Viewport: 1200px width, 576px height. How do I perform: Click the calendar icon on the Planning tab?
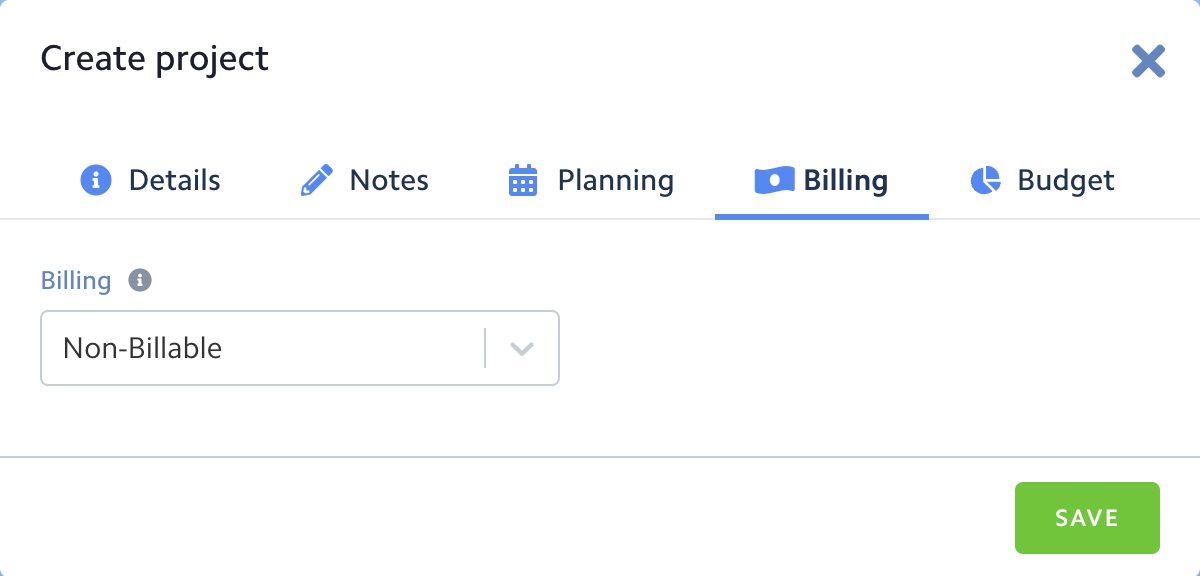point(521,180)
